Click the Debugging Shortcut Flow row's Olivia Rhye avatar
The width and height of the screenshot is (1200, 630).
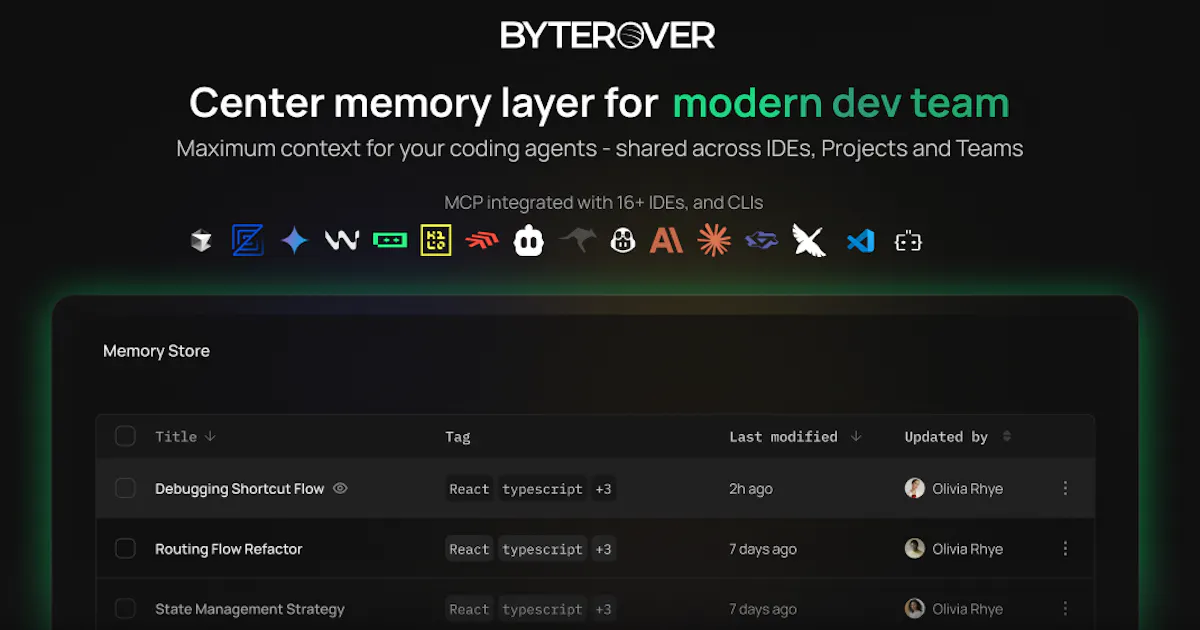click(914, 488)
